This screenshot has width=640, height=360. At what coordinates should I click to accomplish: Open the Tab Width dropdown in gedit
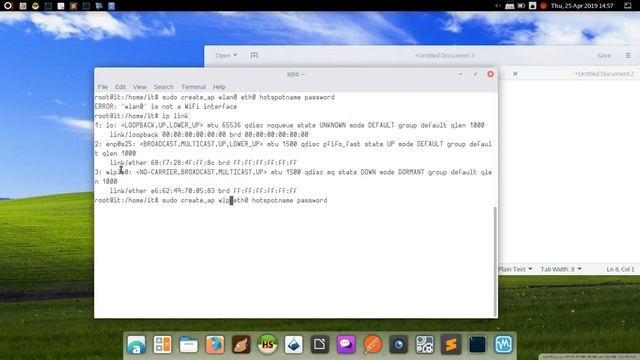tap(561, 269)
